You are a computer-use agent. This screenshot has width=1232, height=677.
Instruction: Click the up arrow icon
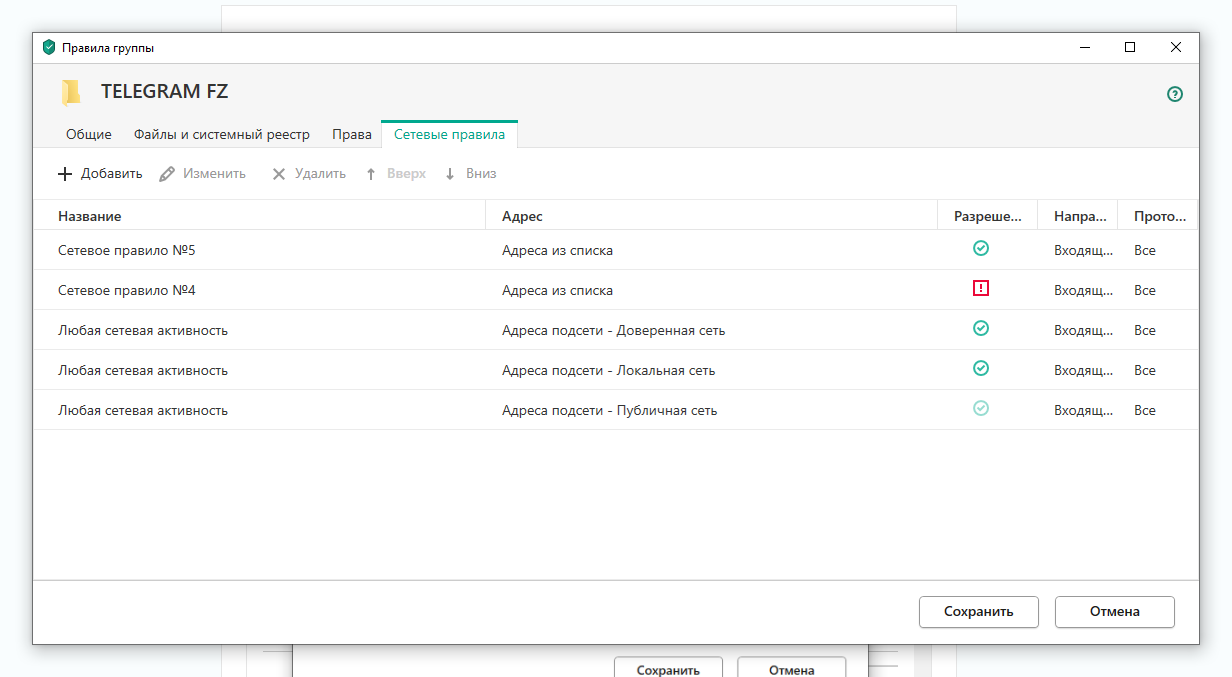point(371,174)
